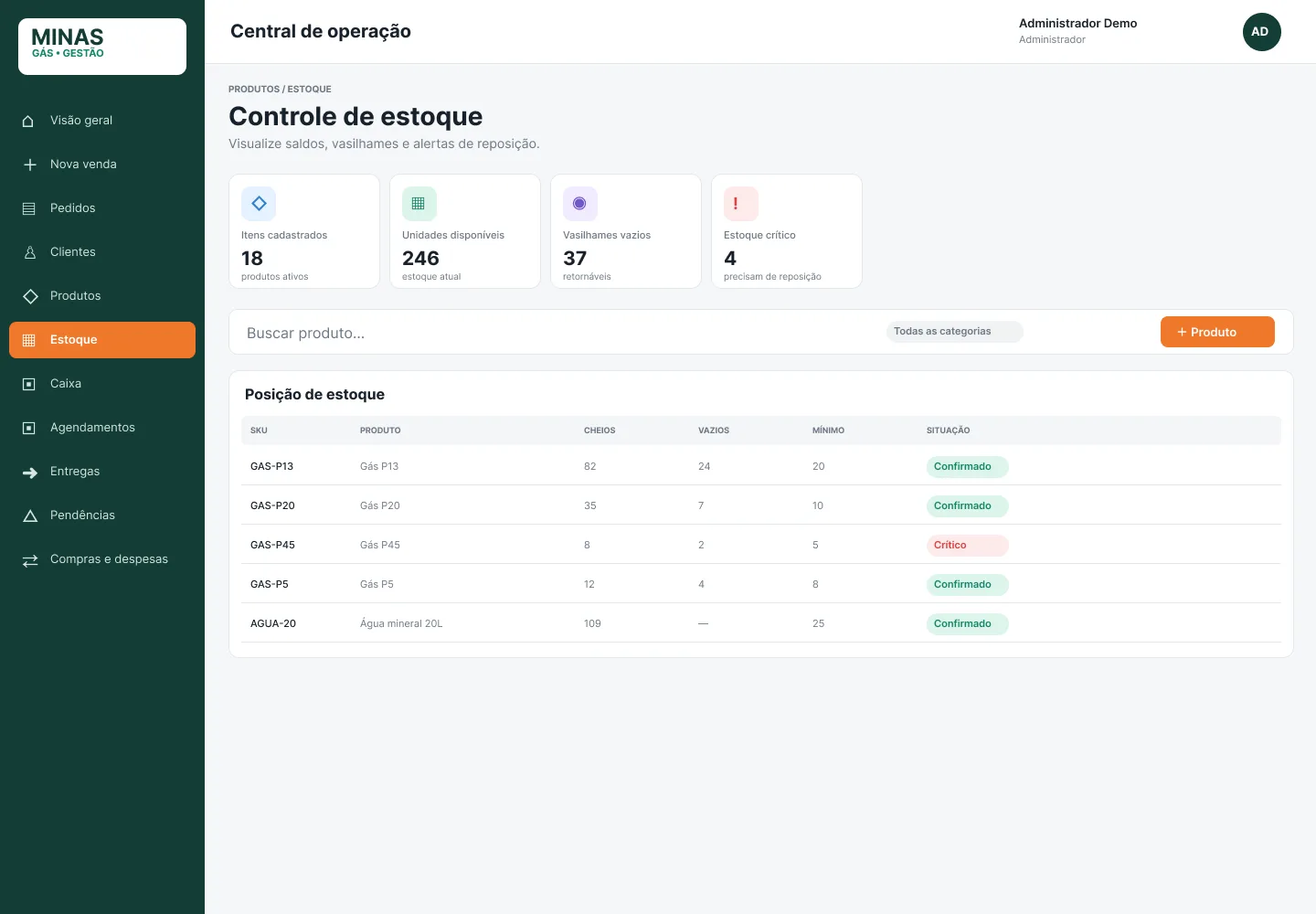This screenshot has height=914, width=1316.
Task: Open Compras e despesas section
Action: pos(102,559)
